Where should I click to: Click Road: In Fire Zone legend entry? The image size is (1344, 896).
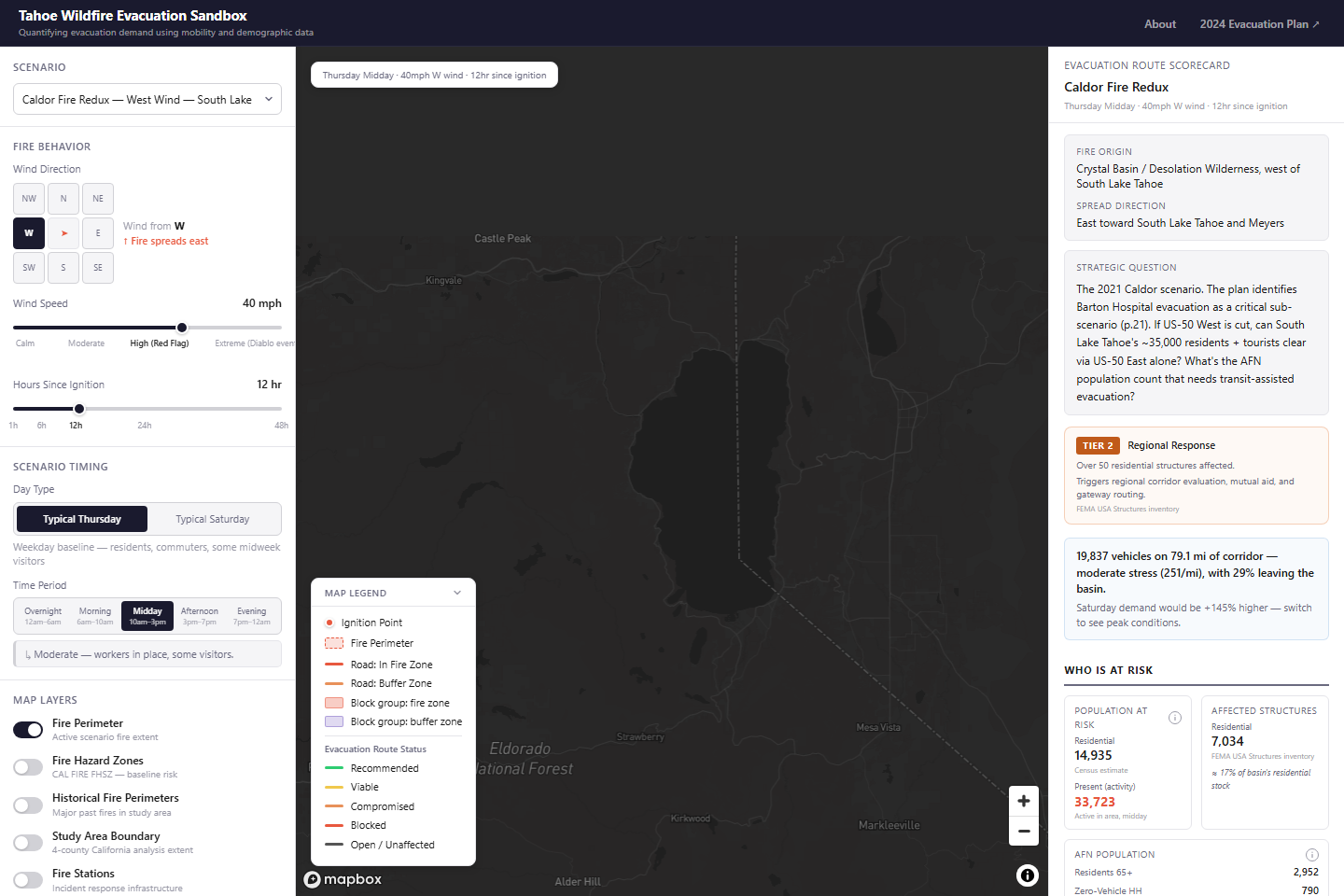pos(379,665)
